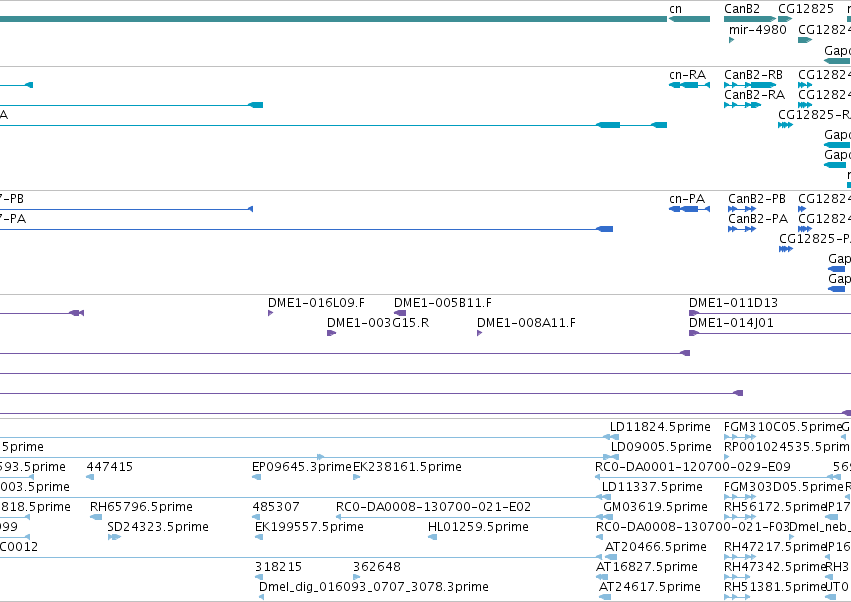Select the LD11824.5prime EST
The width and height of the screenshot is (851, 602).
pyautogui.click(x=614, y=438)
